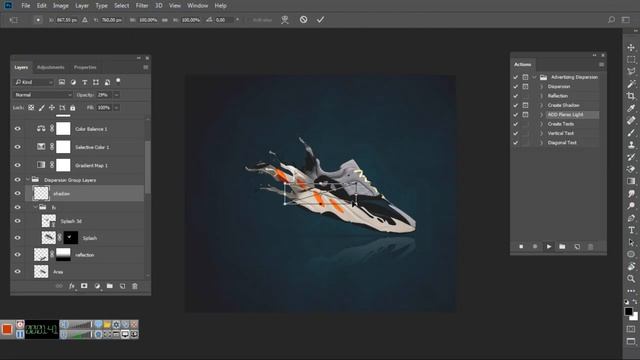Open the File menu

click(x=26, y=6)
